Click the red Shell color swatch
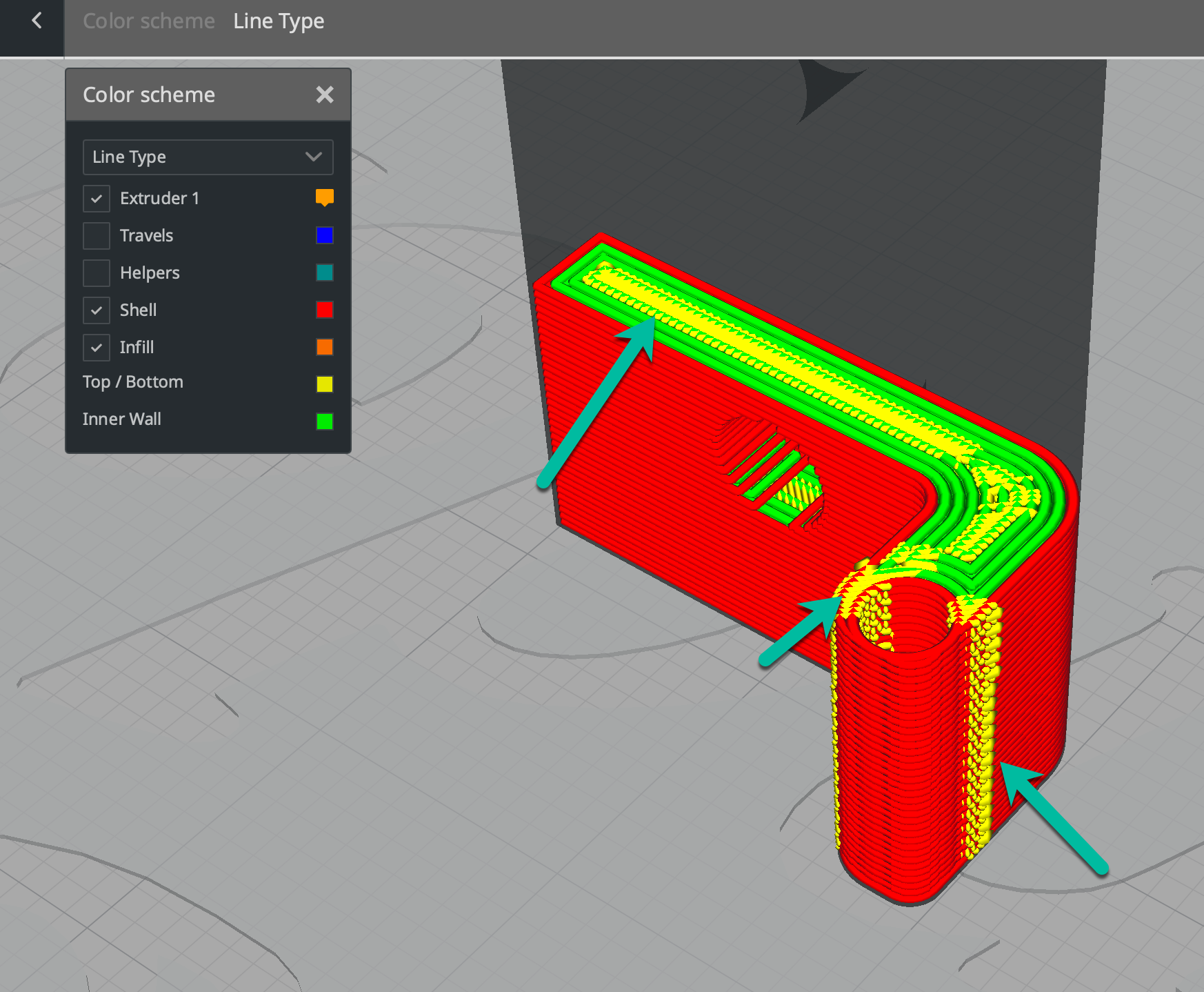Viewport: 1204px width, 992px height. click(x=325, y=310)
